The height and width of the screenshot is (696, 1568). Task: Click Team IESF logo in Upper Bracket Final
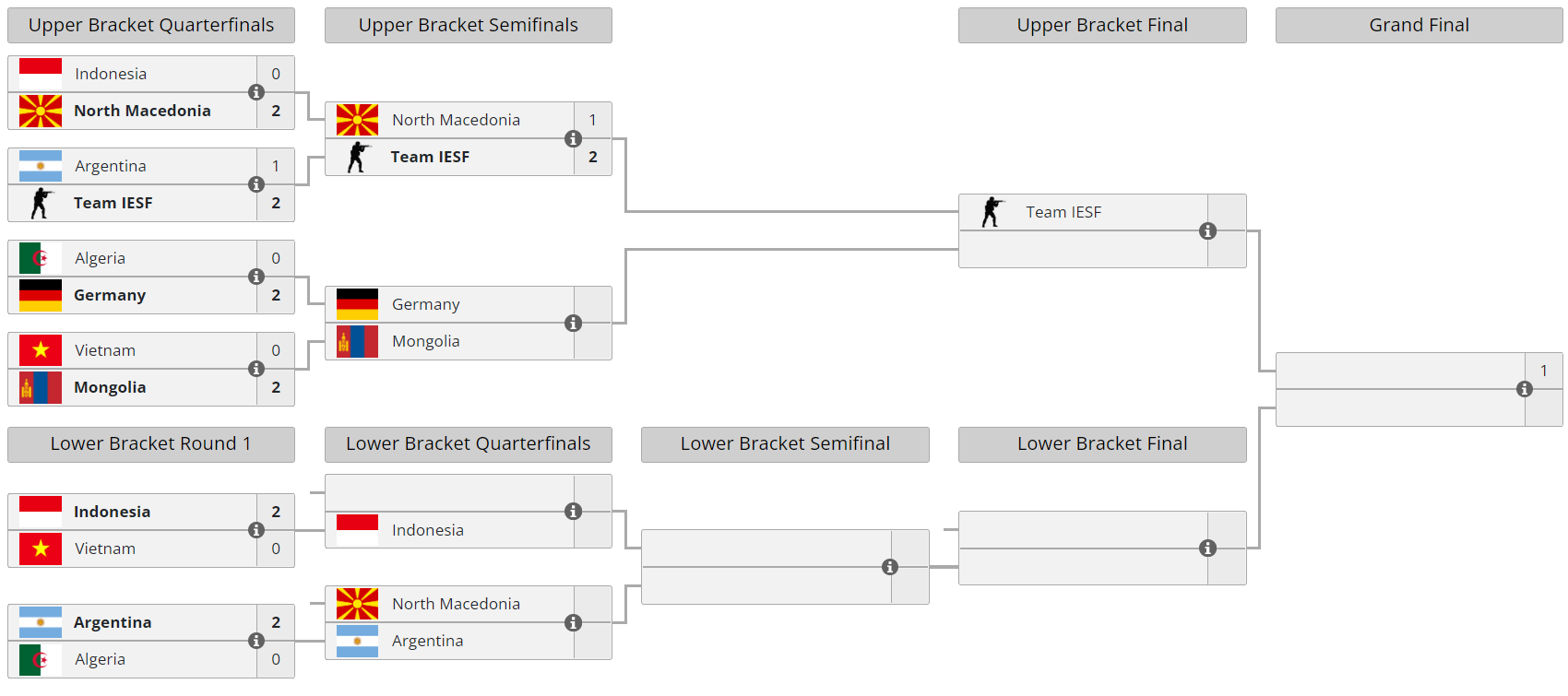(992, 212)
